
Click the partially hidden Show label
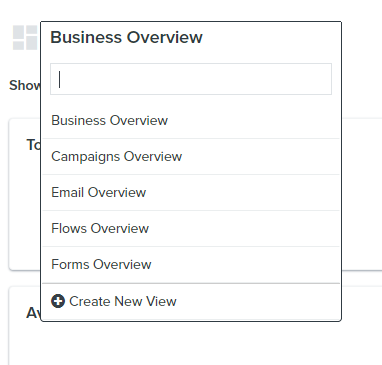pyautogui.click(x=25, y=85)
